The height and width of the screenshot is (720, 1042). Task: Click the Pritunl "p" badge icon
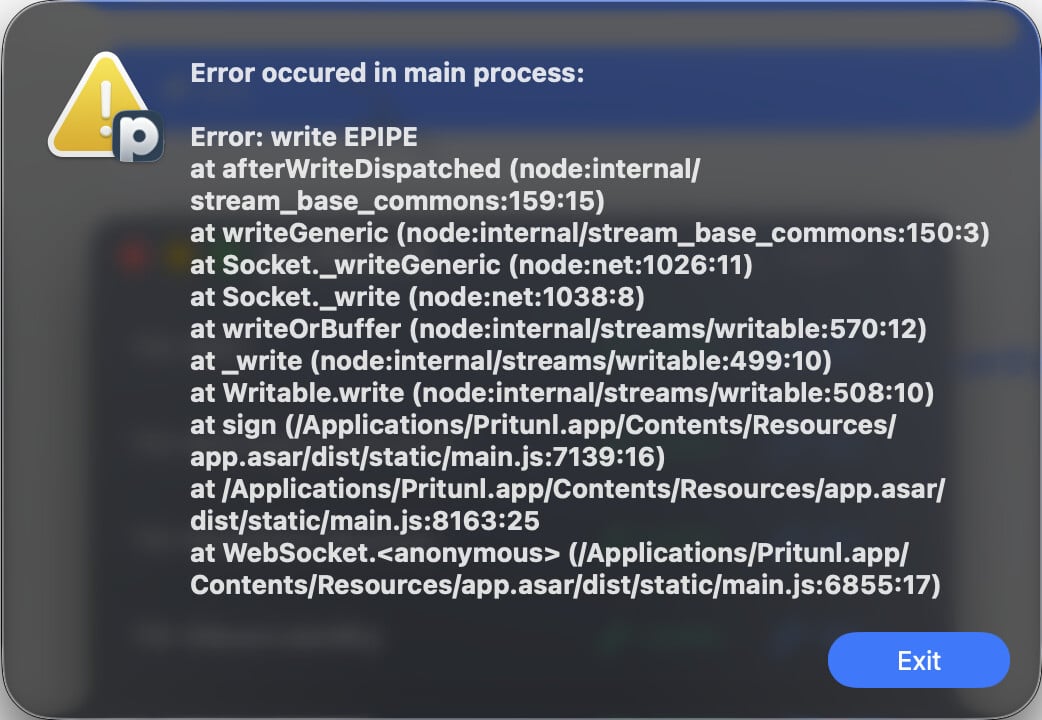pos(138,137)
